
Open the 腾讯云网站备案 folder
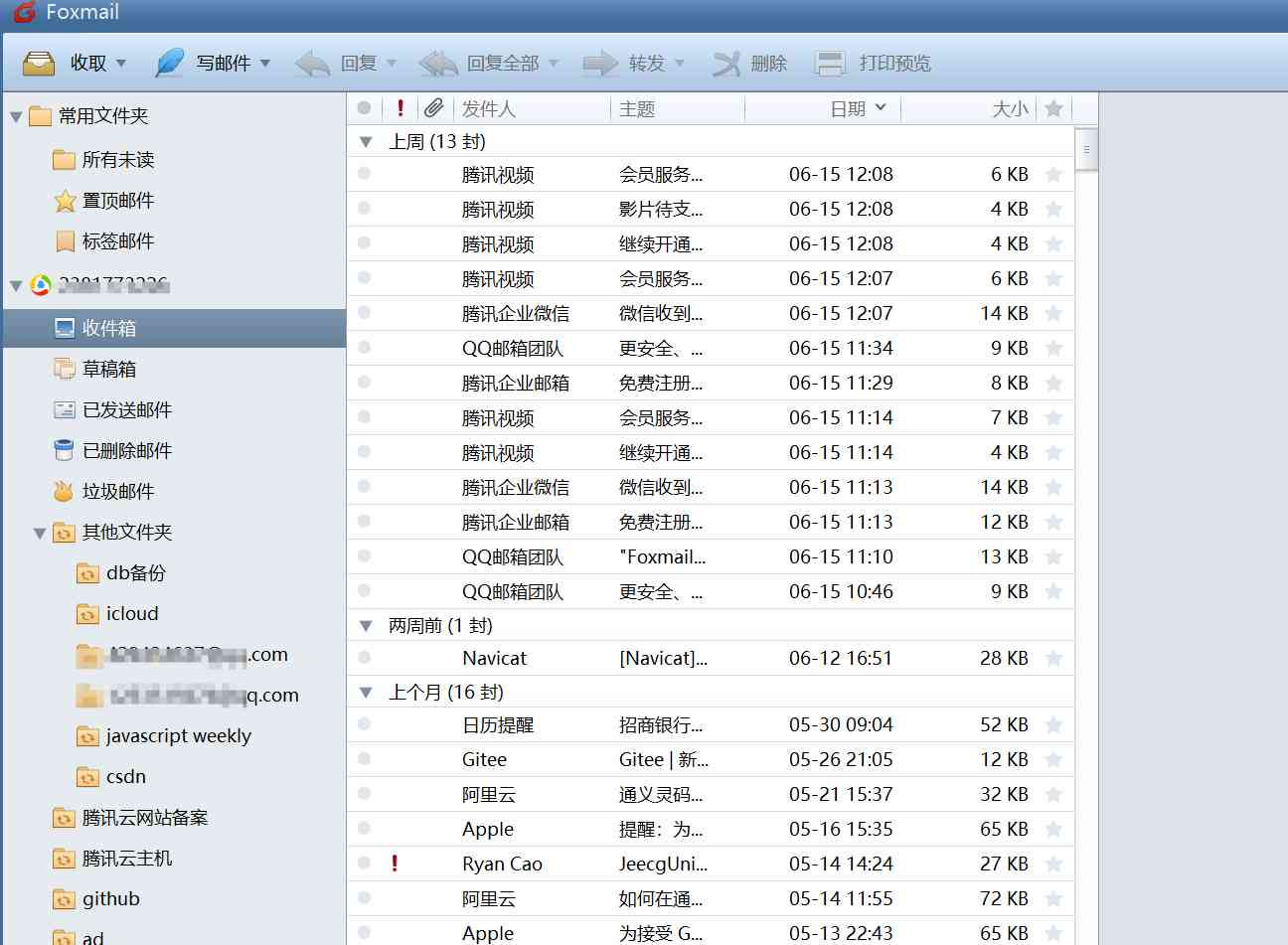(x=130, y=817)
